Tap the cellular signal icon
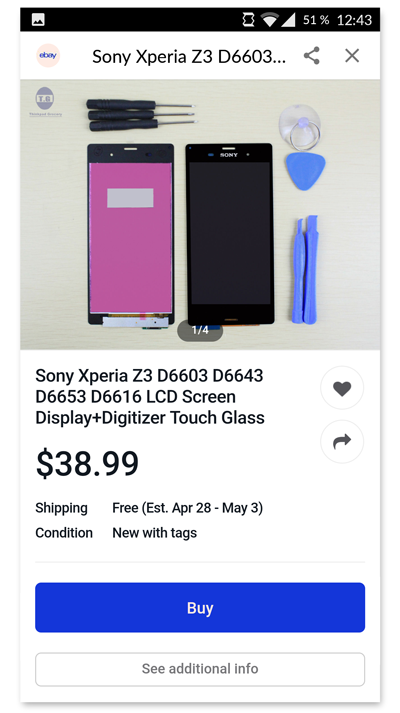The height and width of the screenshot is (713, 400). pyautogui.click(x=288, y=20)
